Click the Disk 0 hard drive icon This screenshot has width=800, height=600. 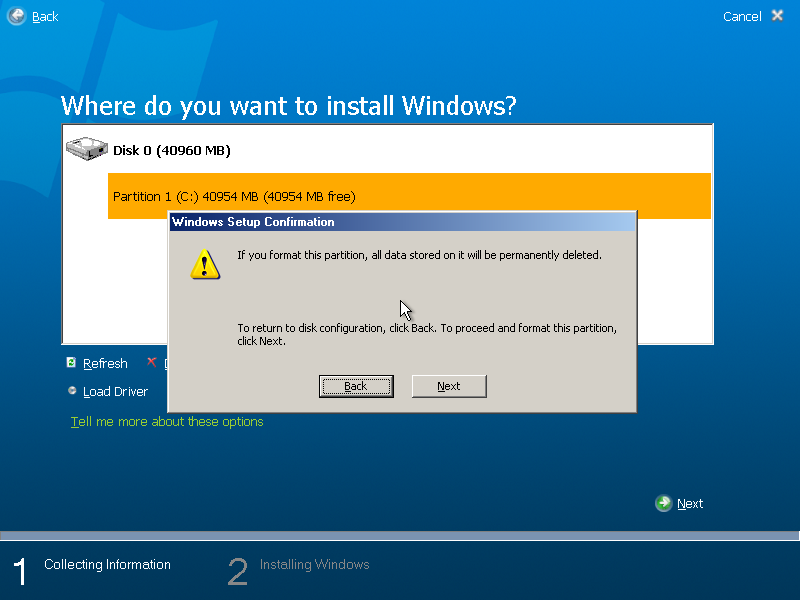tap(86, 147)
